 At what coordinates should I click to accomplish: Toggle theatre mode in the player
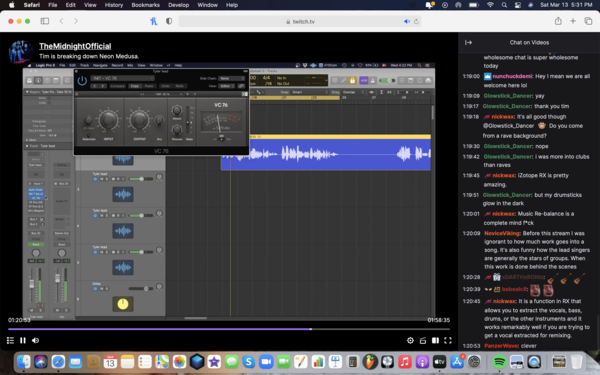[435, 340]
